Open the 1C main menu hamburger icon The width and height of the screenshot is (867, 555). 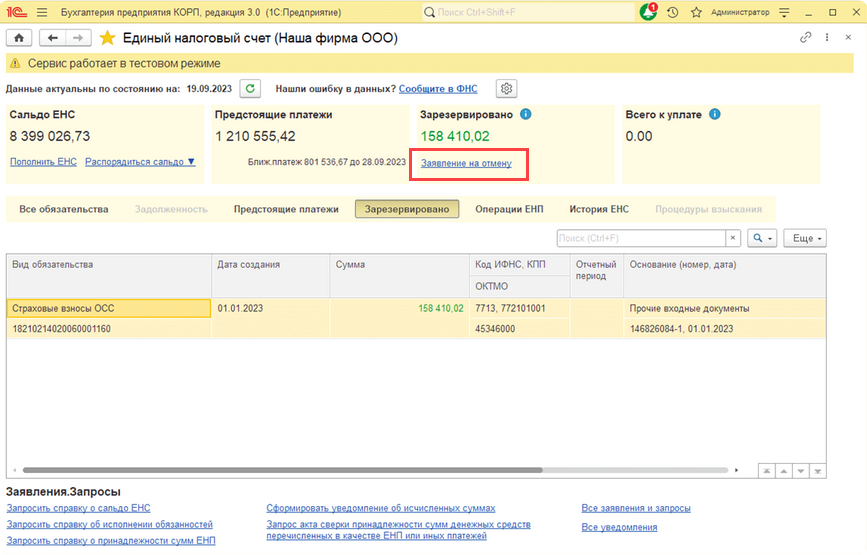point(42,12)
